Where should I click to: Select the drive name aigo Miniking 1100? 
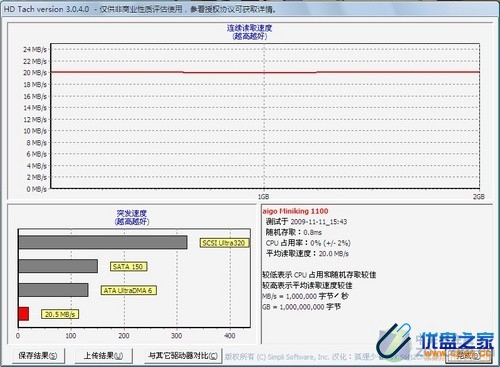[x=295, y=211]
